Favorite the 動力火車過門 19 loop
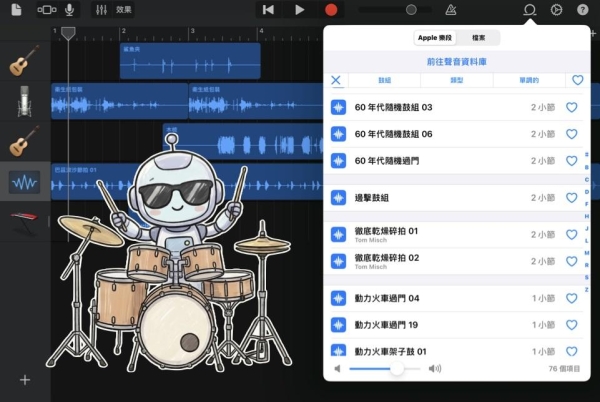The image size is (600, 402). pyautogui.click(x=572, y=325)
